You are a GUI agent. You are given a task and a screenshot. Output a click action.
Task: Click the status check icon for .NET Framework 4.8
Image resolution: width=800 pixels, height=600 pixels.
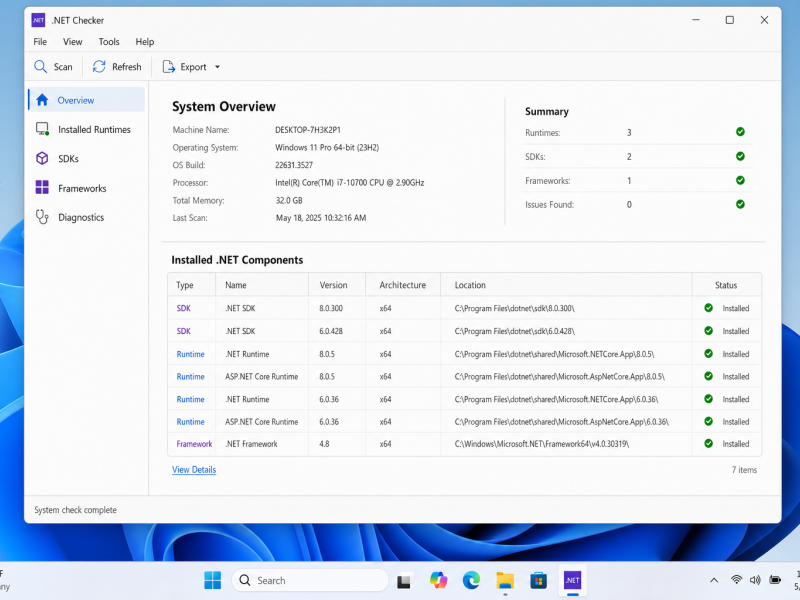point(709,443)
